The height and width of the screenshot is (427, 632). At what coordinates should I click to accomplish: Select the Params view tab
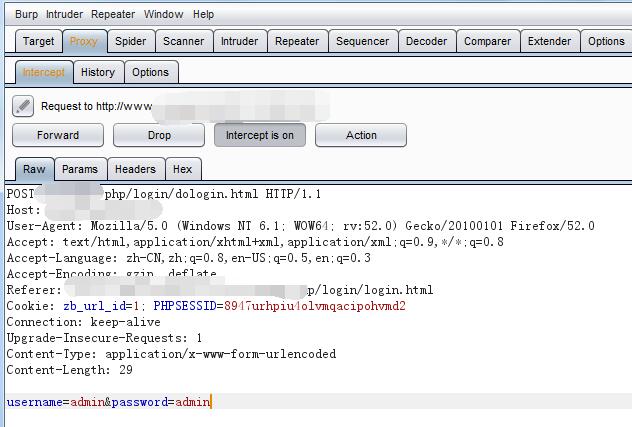coord(80,170)
